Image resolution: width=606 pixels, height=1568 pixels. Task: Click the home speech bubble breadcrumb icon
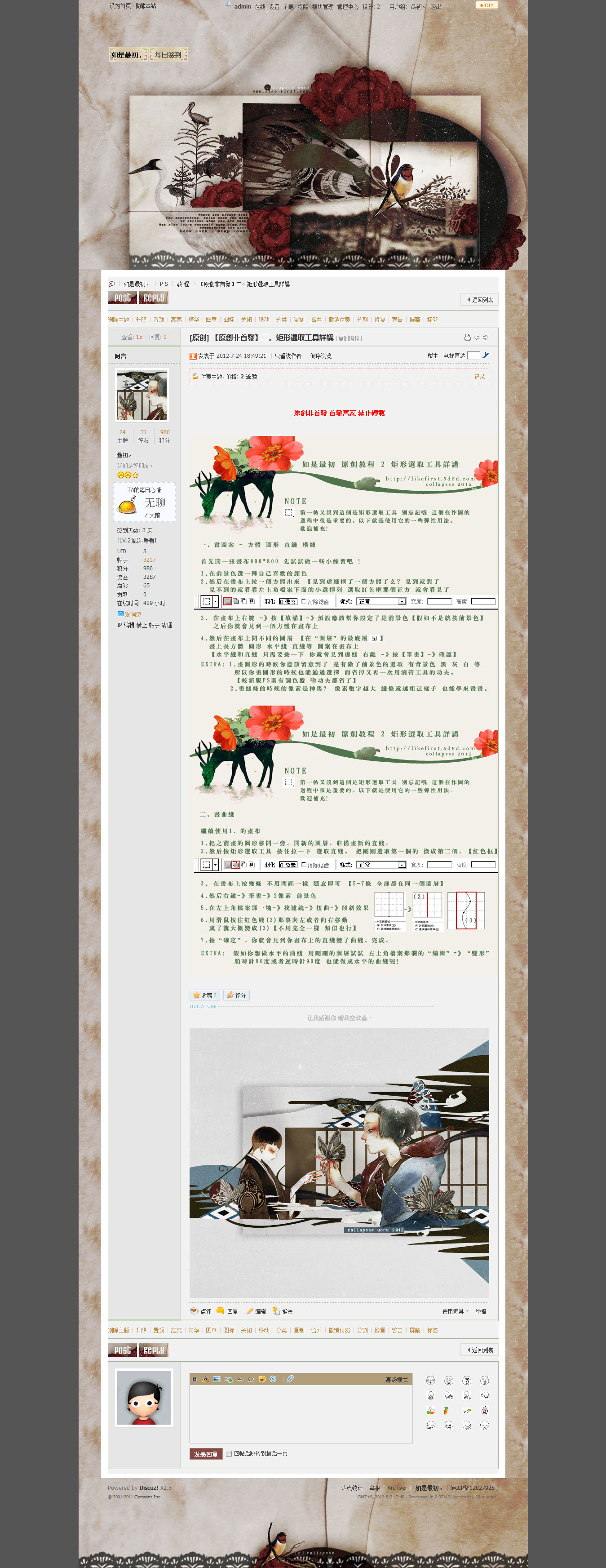click(x=111, y=284)
